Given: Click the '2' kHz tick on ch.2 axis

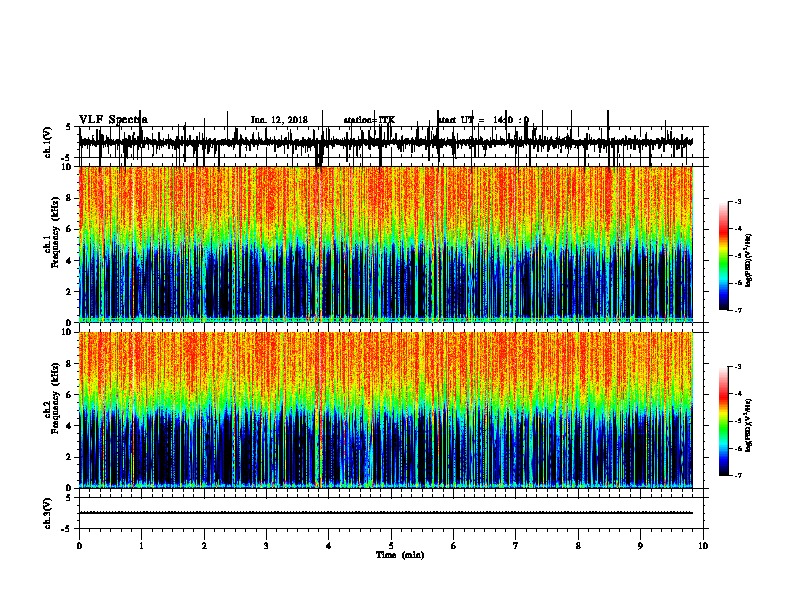Looking at the screenshot, I should (69, 457).
